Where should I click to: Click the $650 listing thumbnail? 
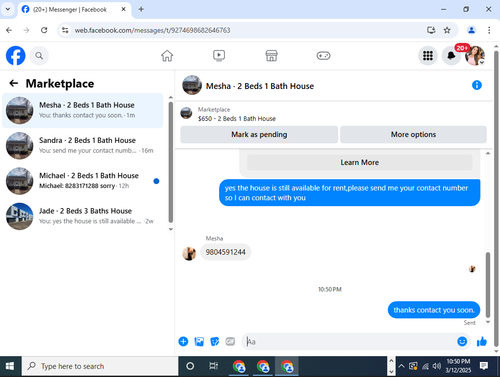(x=186, y=113)
